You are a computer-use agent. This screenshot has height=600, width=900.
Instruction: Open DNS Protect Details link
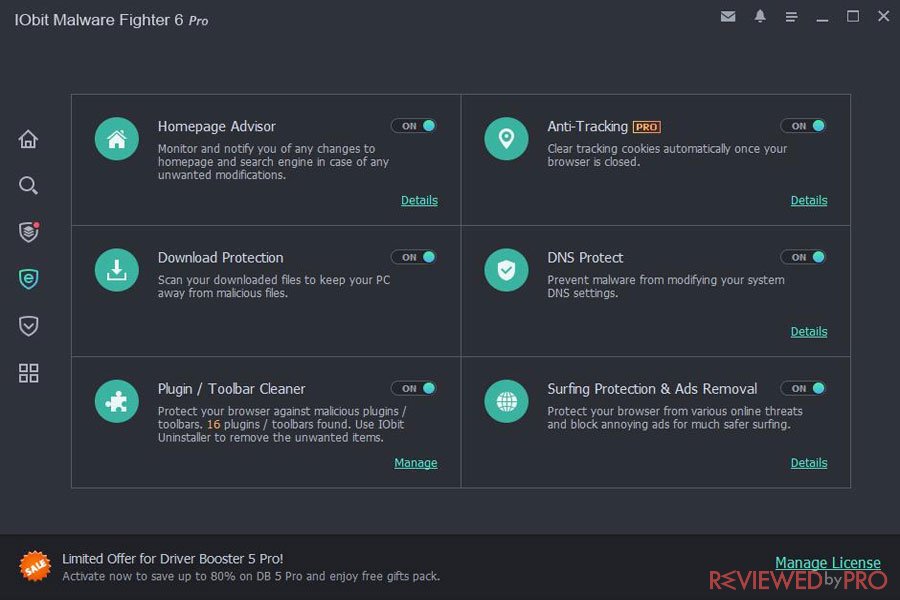809,331
